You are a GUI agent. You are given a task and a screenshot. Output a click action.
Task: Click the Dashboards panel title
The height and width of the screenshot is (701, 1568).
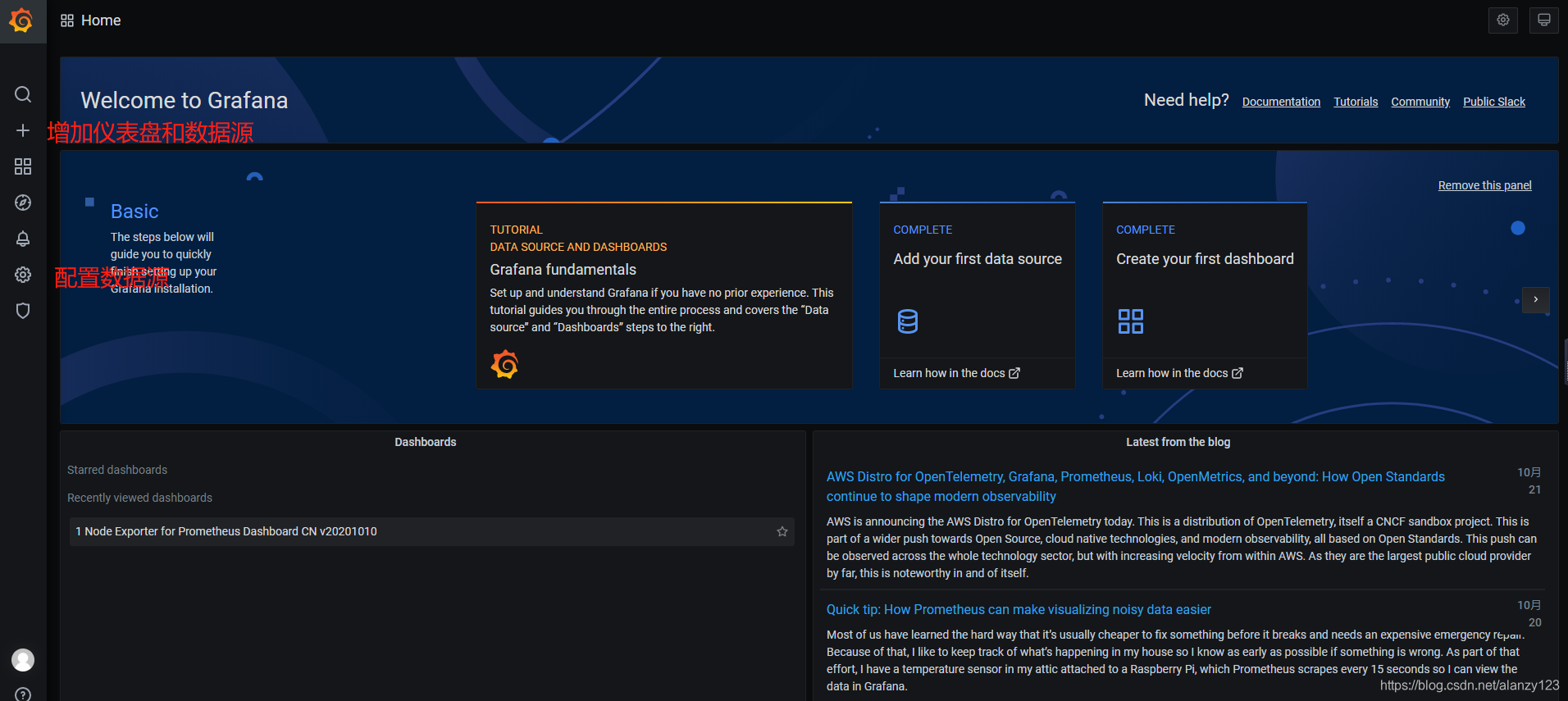tap(426, 442)
